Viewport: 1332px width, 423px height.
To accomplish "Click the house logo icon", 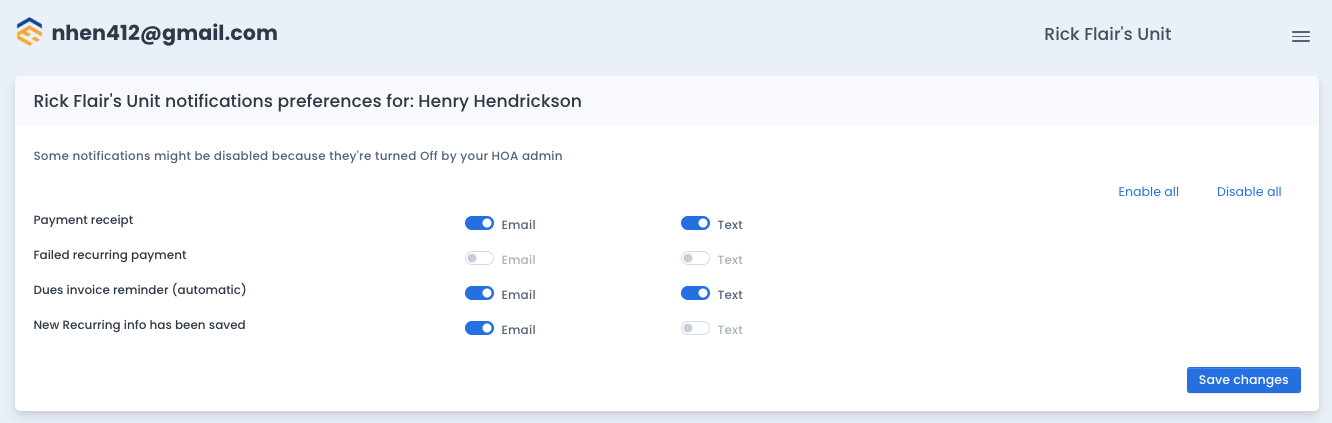I will (x=30, y=33).
